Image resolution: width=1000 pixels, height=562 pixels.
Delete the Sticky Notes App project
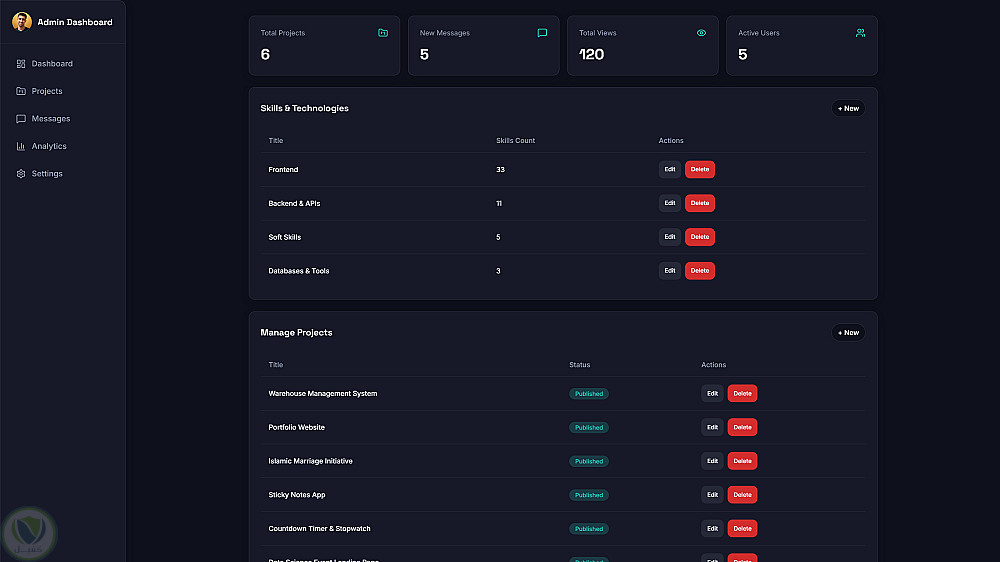[742, 495]
